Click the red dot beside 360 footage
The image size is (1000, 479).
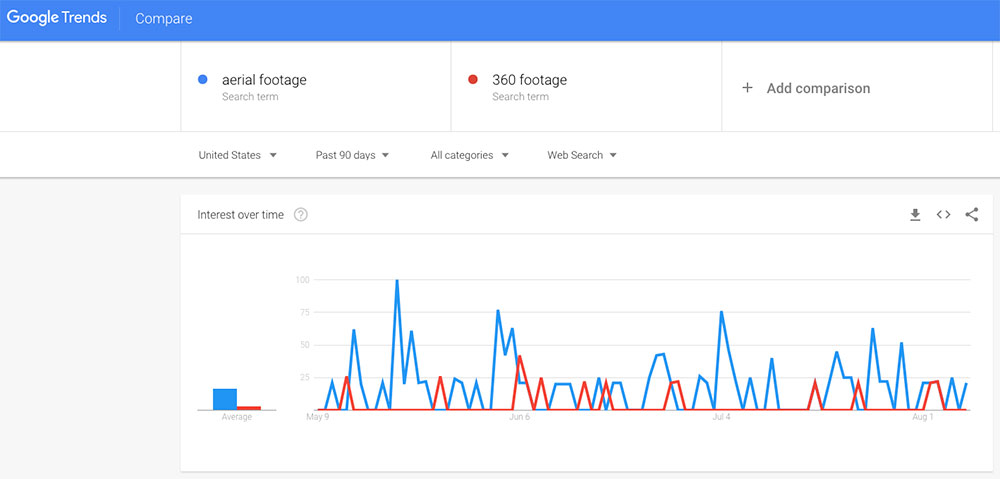473,80
